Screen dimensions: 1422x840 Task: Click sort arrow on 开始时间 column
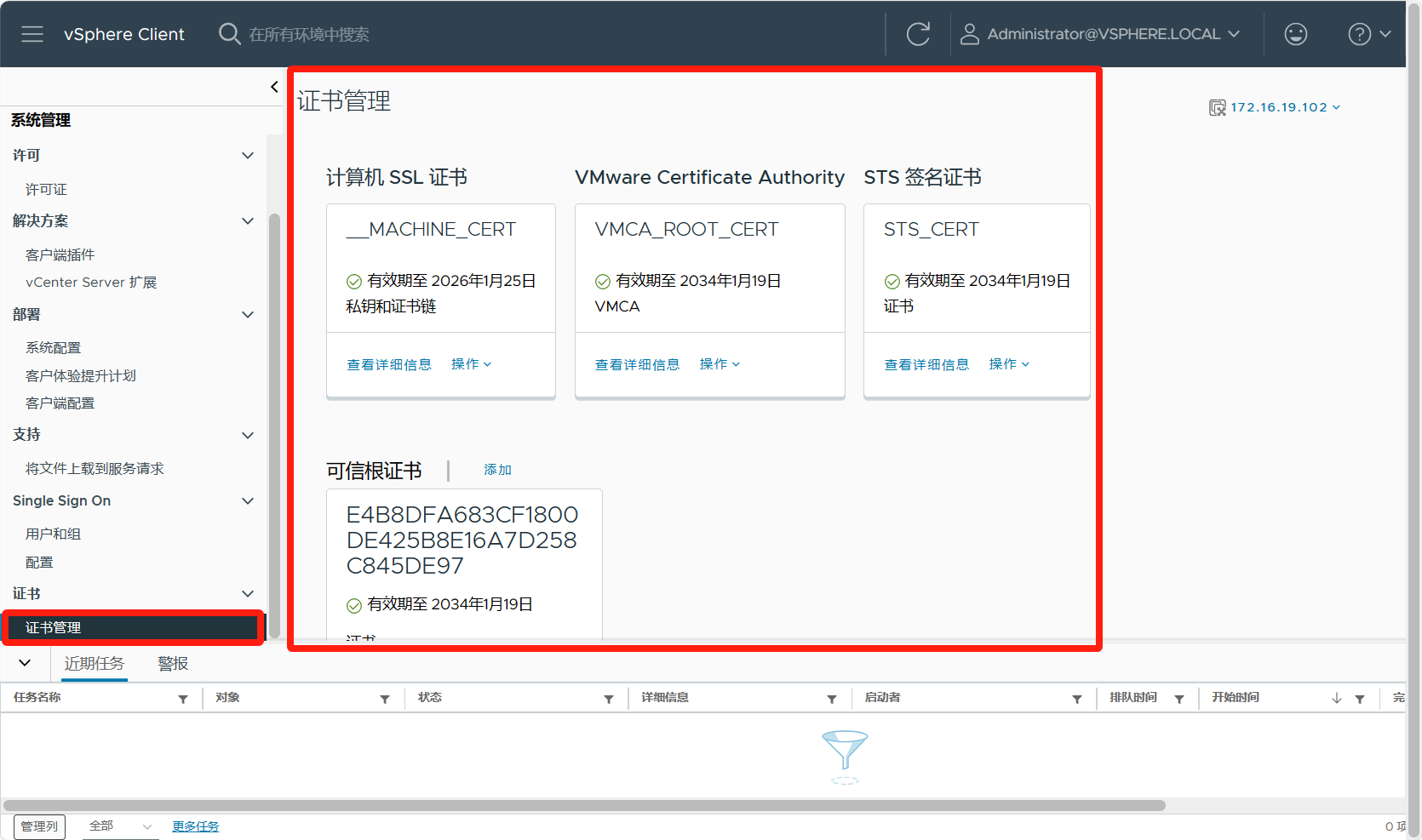click(1336, 698)
